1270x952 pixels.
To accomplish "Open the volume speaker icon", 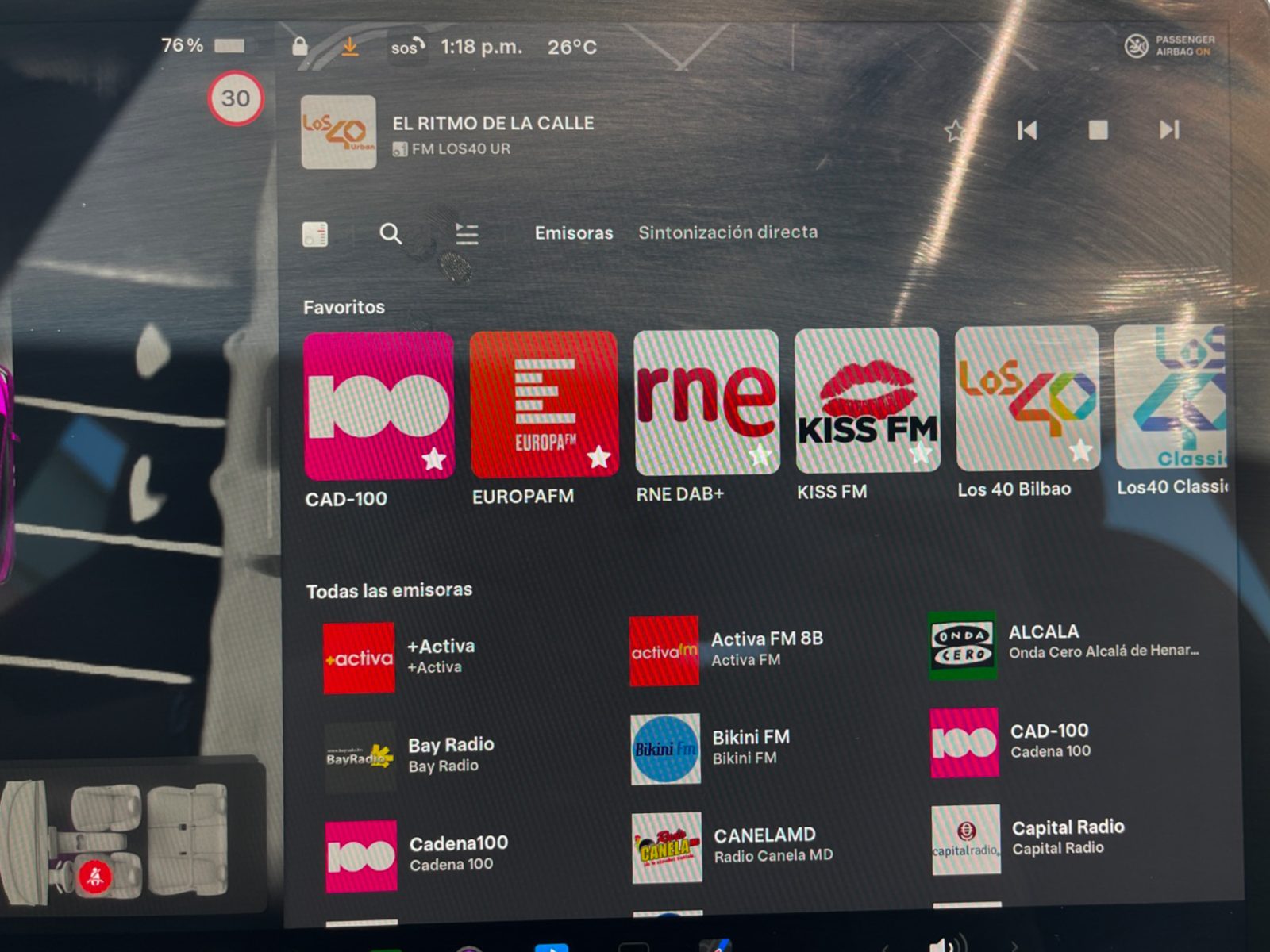I will [x=946, y=944].
